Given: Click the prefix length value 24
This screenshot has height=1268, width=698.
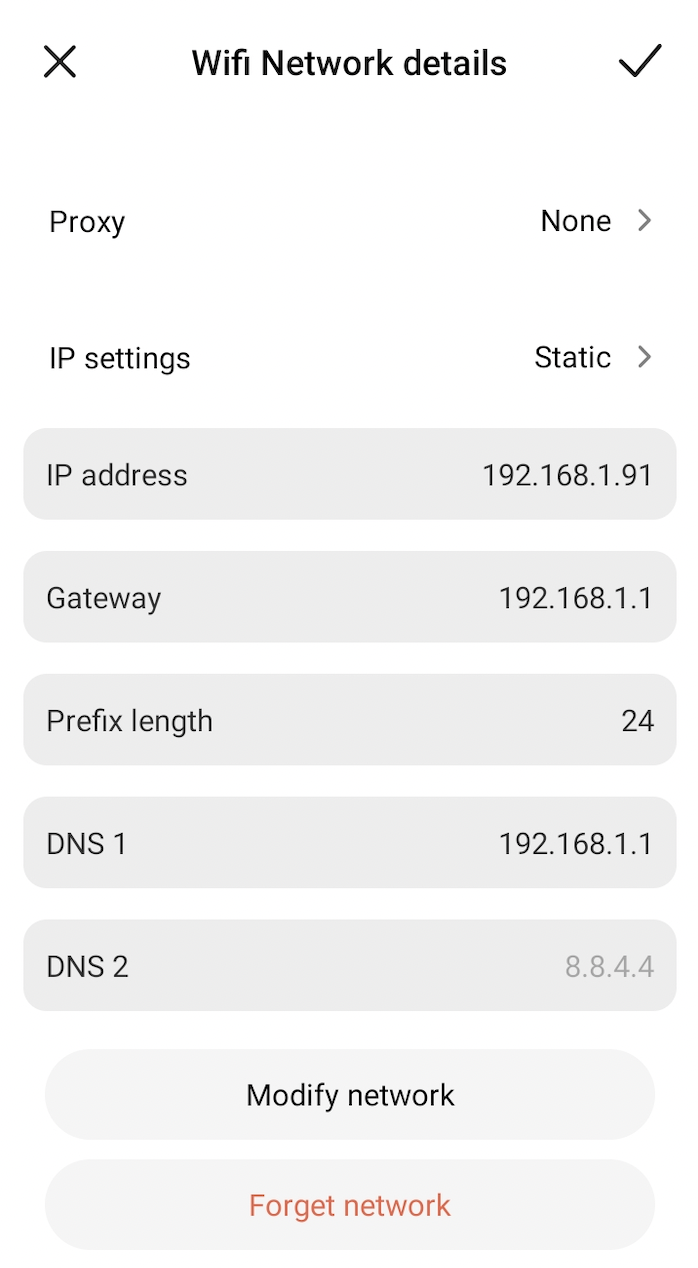Looking at the screenshot, I should pos(637,721).
